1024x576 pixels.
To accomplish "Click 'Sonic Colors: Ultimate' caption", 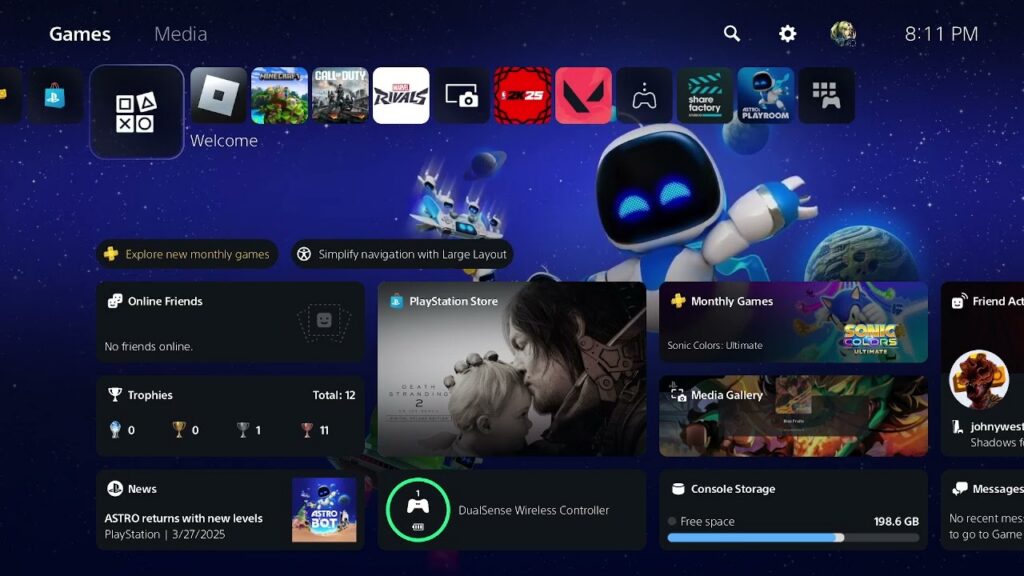I will click(714, 345).
